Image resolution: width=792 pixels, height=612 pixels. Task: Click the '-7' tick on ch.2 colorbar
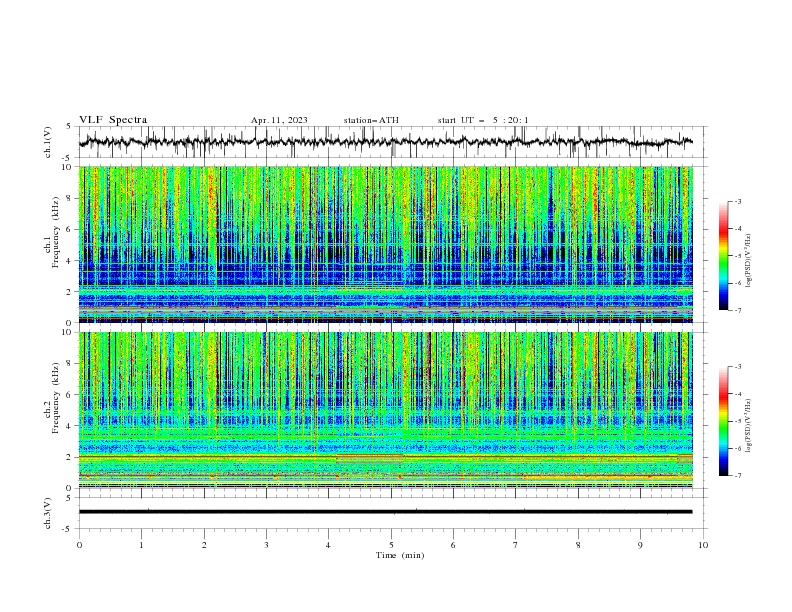tap(738, 476)
